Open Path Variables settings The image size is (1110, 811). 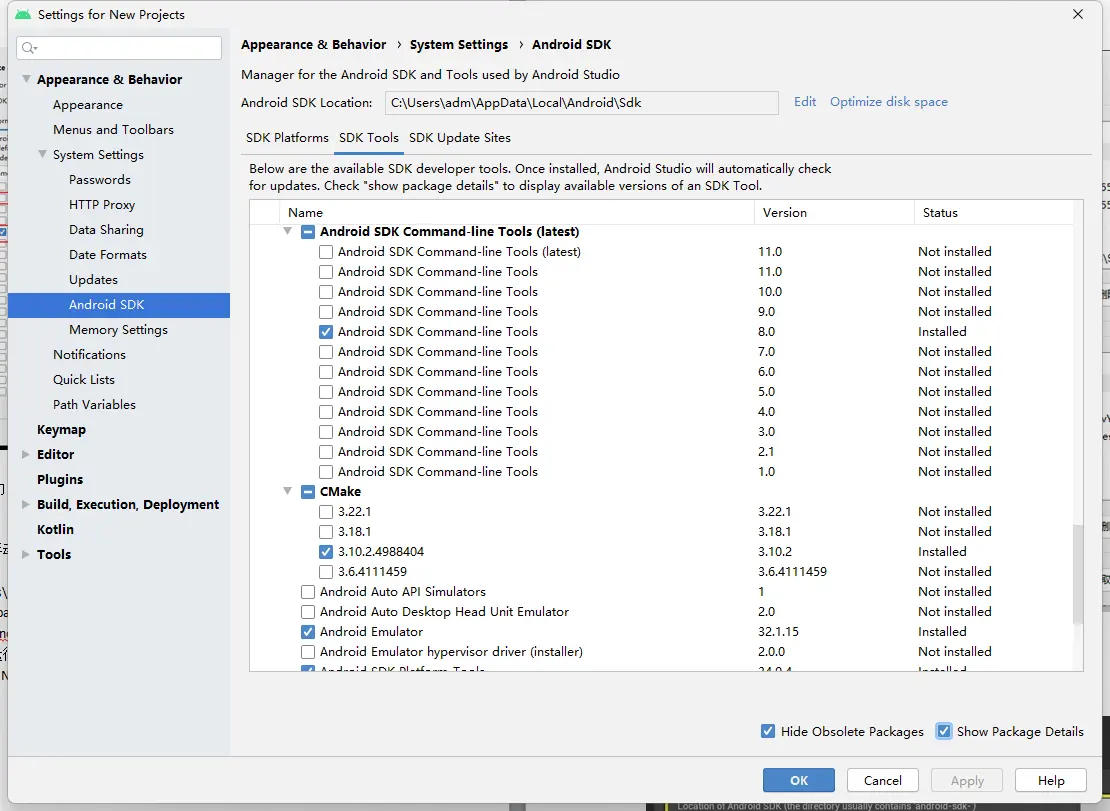pos(94,405)
